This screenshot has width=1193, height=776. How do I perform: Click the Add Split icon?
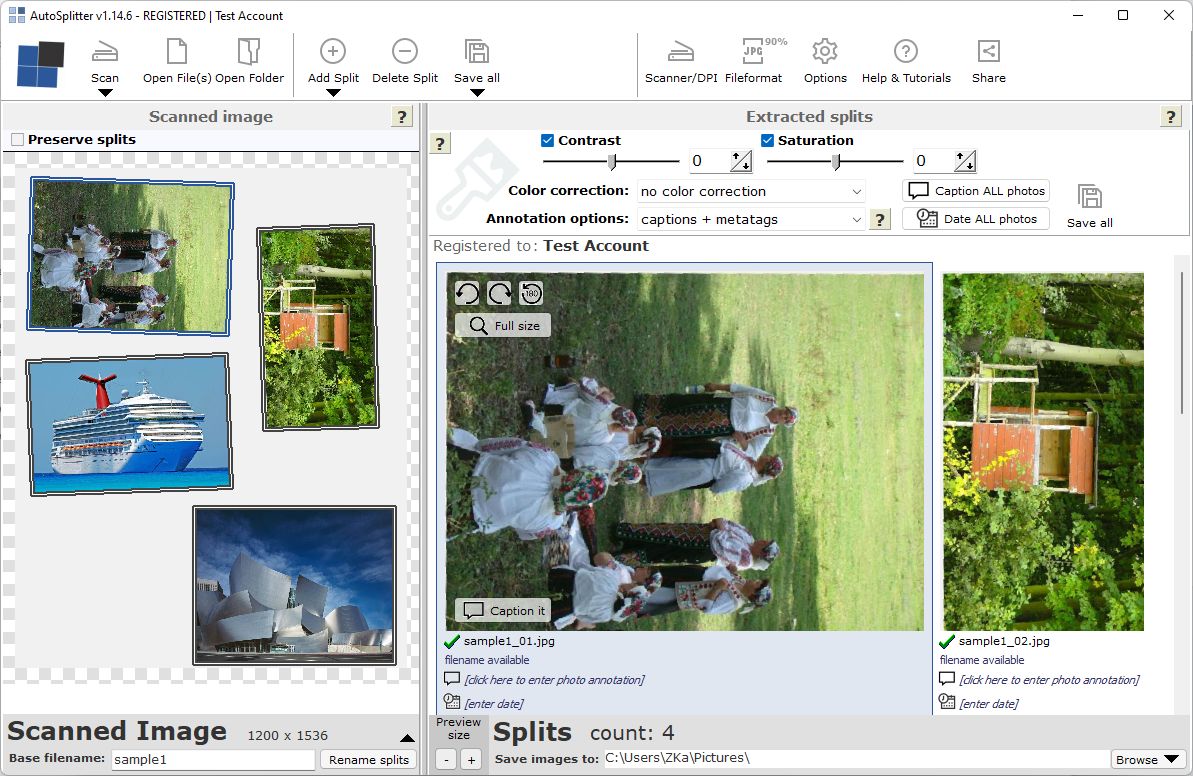[x=332, y=52]
